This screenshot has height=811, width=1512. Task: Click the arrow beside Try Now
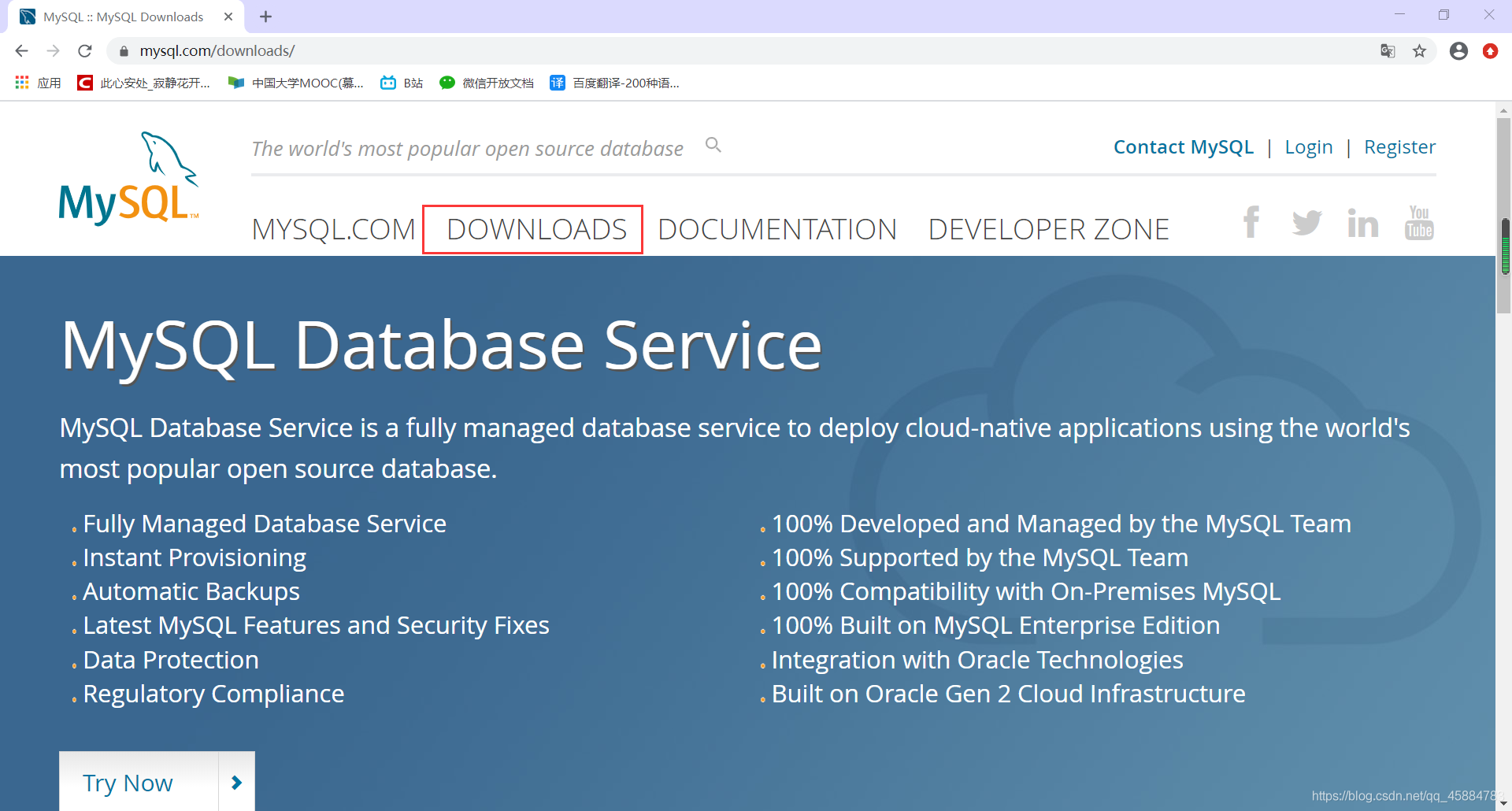click(236, 782)
